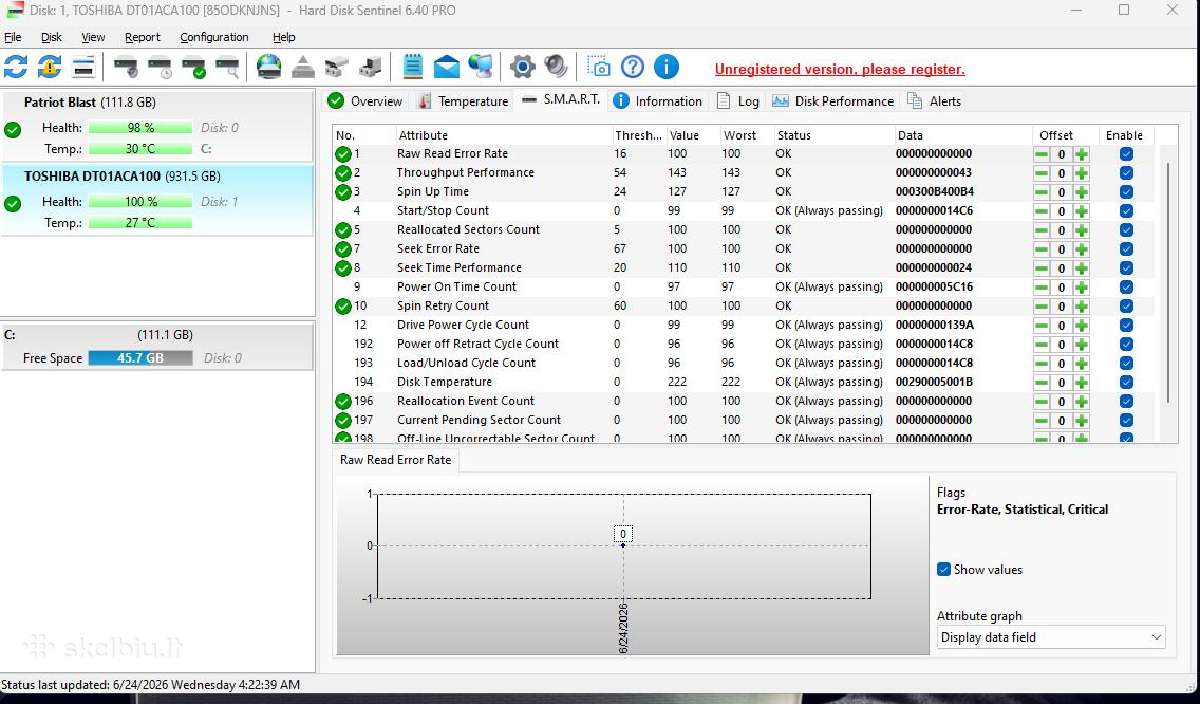Image resolution: width=1200 pixels, height=704 pixels.
Task: Click the eject triangle toolbar icon
Action: pos(304,67)
